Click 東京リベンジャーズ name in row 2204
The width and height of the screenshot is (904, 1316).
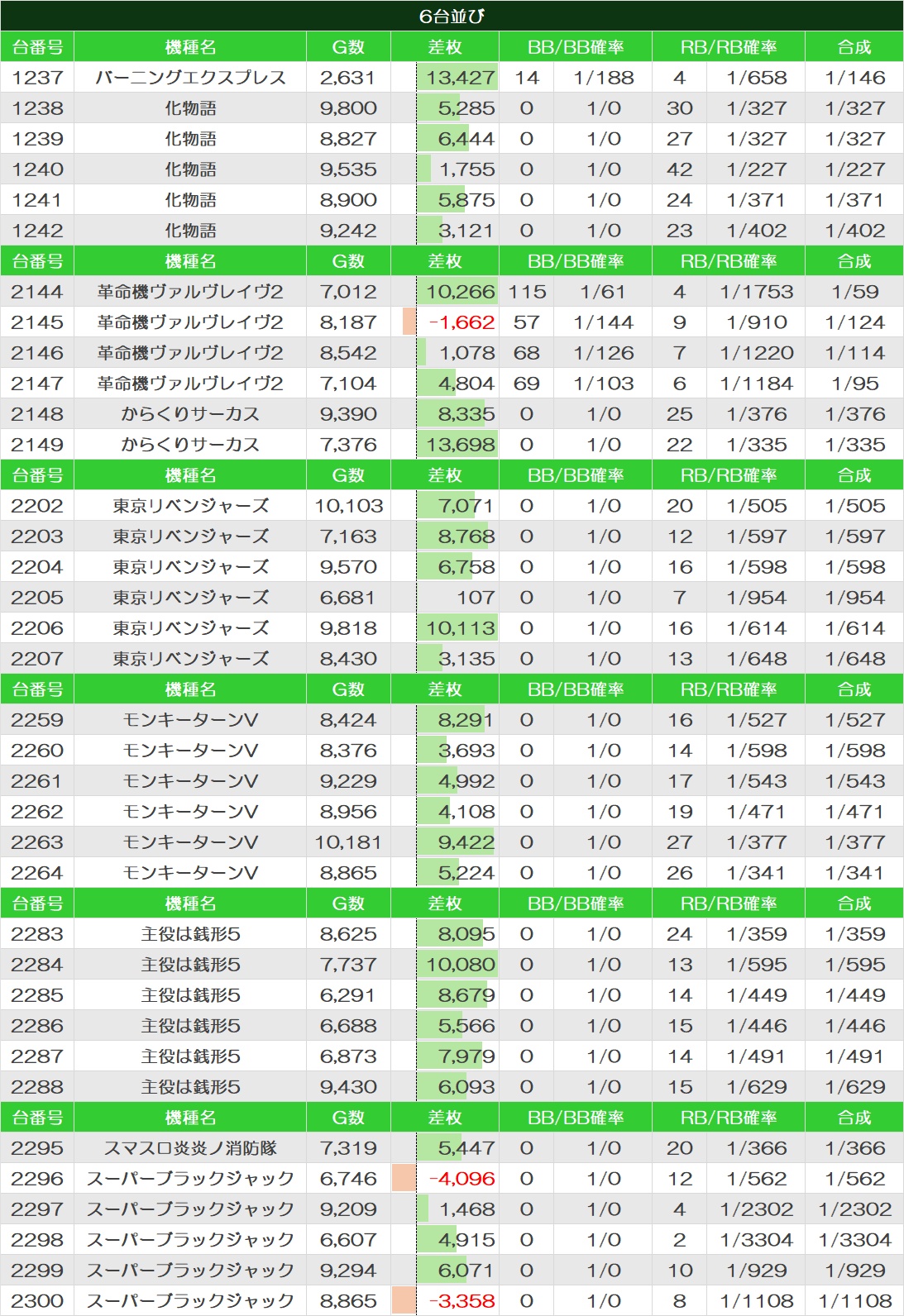tap(190, 567)
